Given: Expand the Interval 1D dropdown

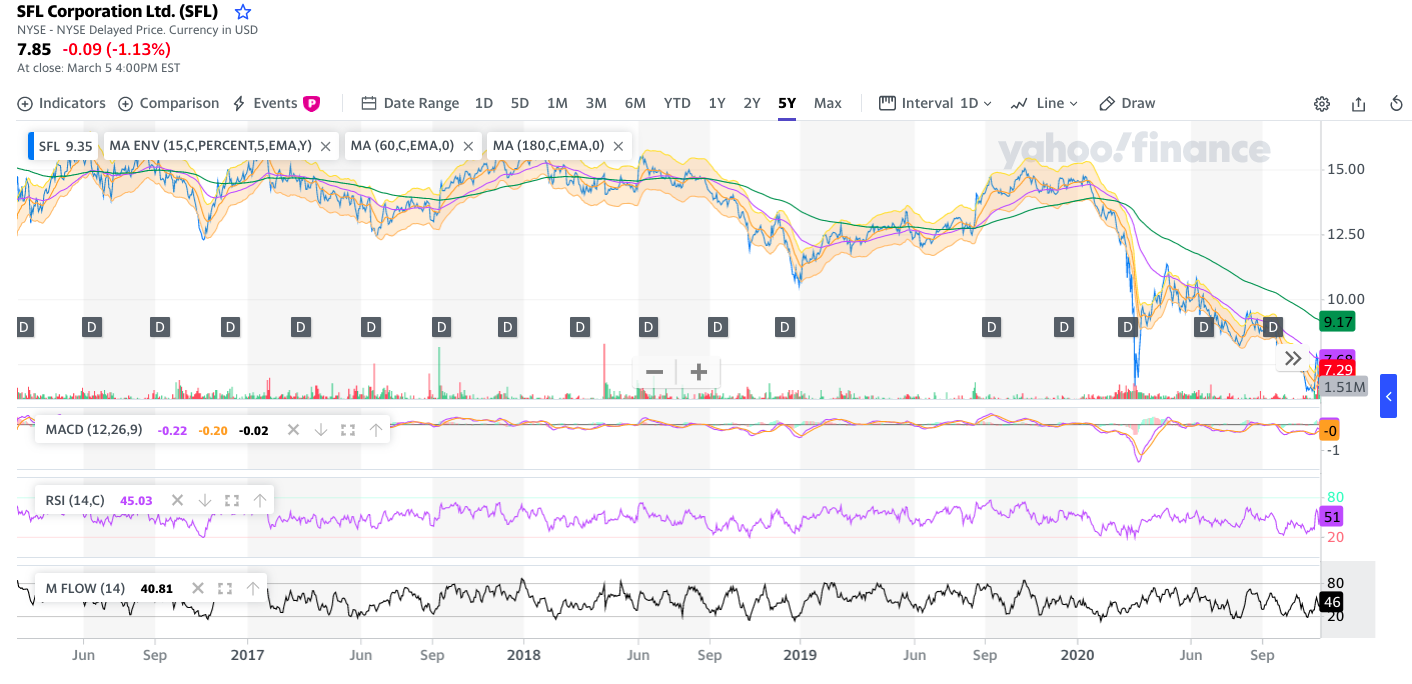Looking at the screenshot, I should 935,103.
